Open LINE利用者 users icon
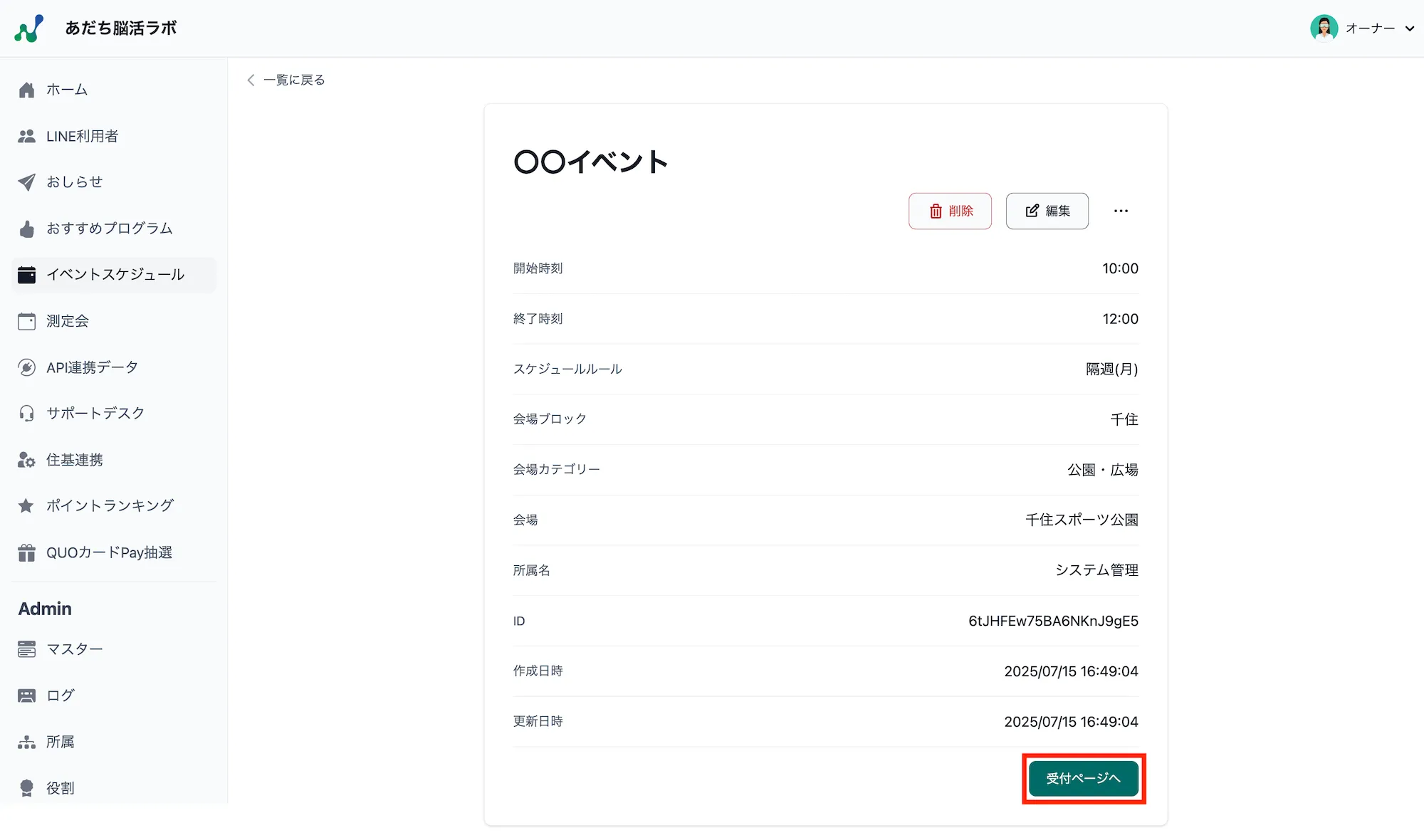 (26, 136)
